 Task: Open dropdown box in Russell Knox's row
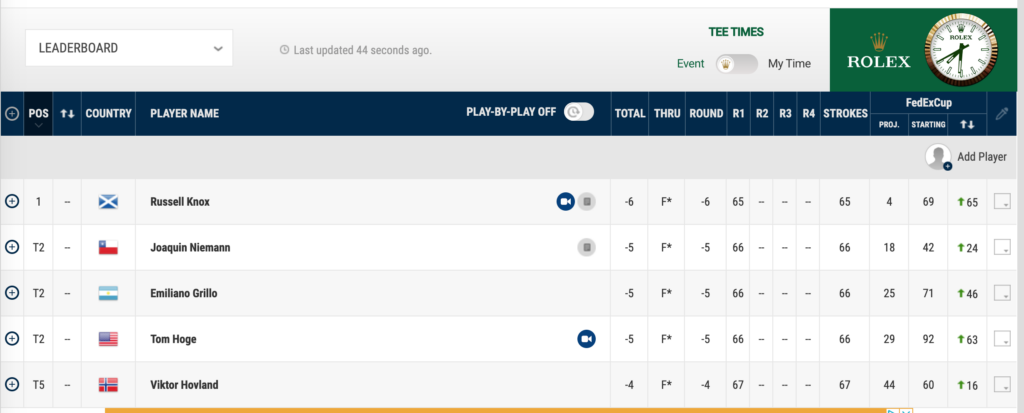[x=1002, y=202]
